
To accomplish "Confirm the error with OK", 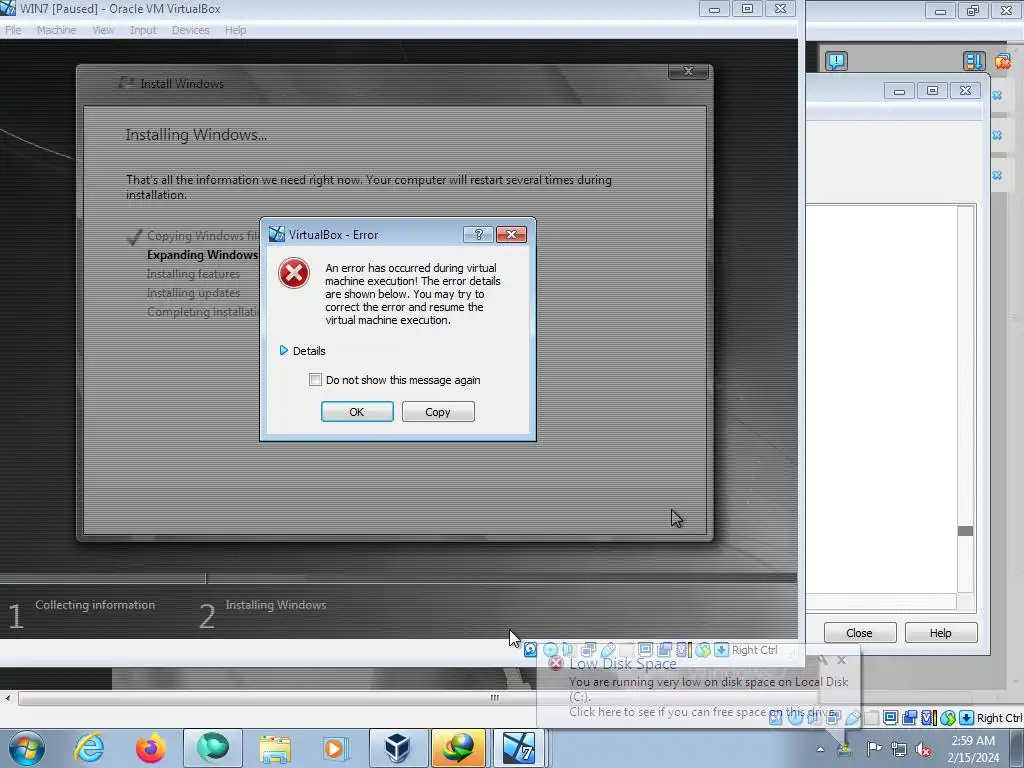I will [357, 411].
